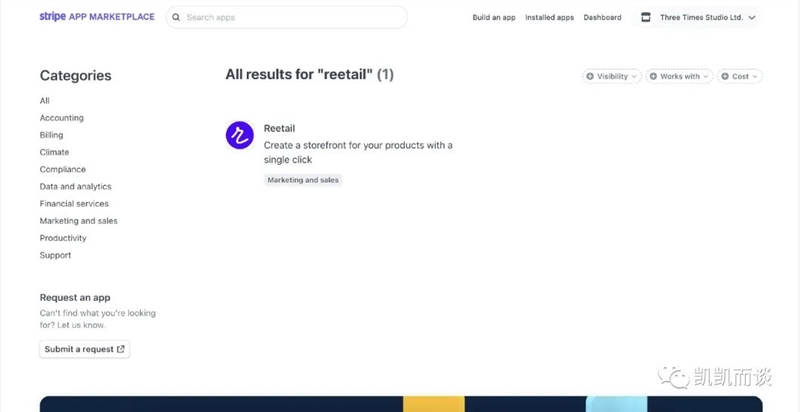Open the Reetail result title
This screenshot has width=800, height=412.
pos(279,128)
